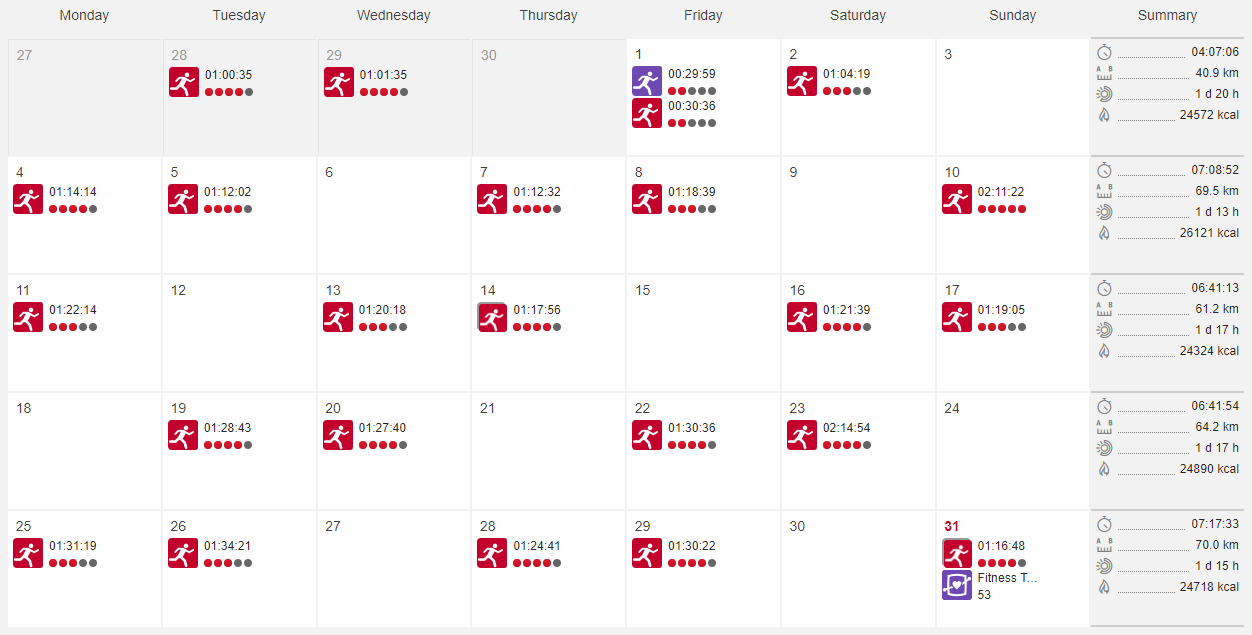Select the distance icon in the summary column
1252x635 pixels.
[x=1104, y=72]
